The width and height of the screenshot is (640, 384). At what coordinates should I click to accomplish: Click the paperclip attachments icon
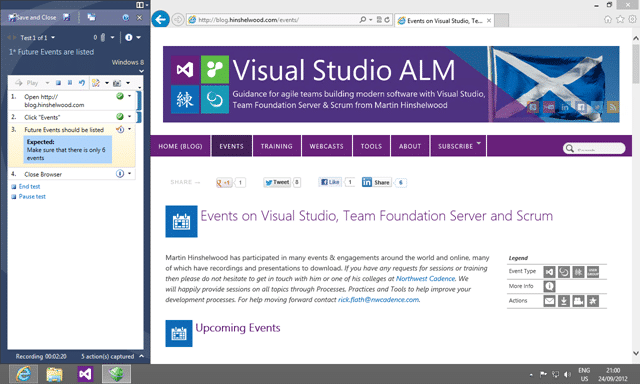click(103, 38)
